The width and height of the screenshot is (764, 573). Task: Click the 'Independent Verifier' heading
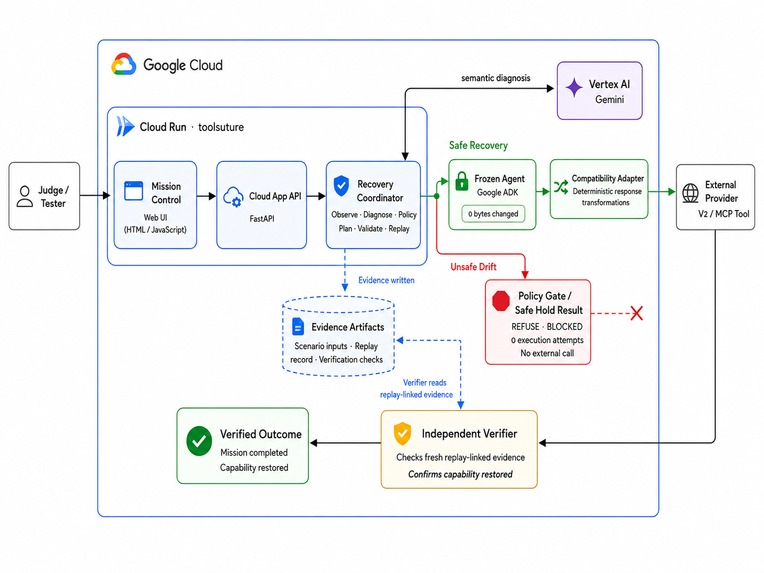point(469,434)
